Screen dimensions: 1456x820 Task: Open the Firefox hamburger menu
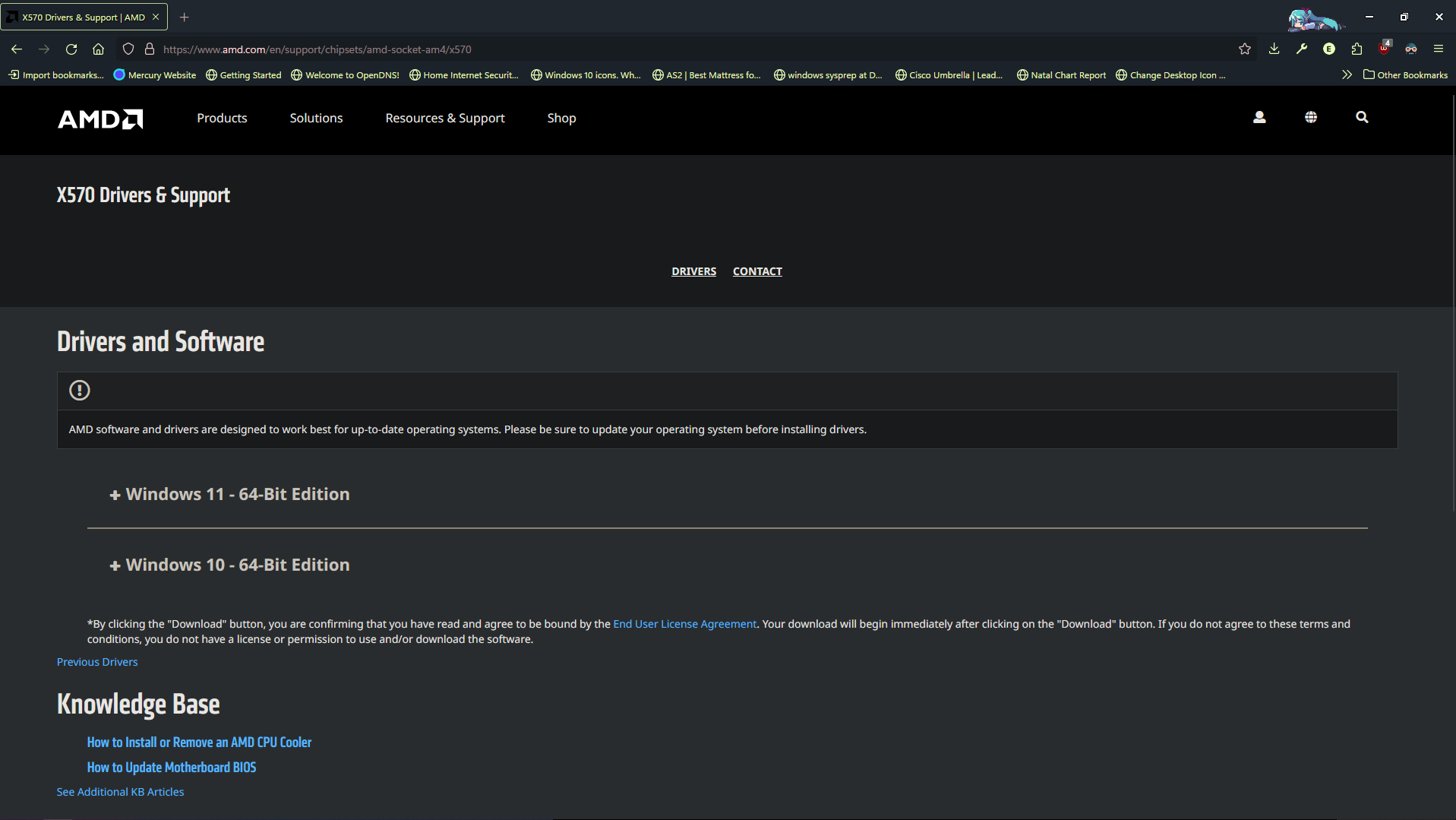tap(1439, 49)
